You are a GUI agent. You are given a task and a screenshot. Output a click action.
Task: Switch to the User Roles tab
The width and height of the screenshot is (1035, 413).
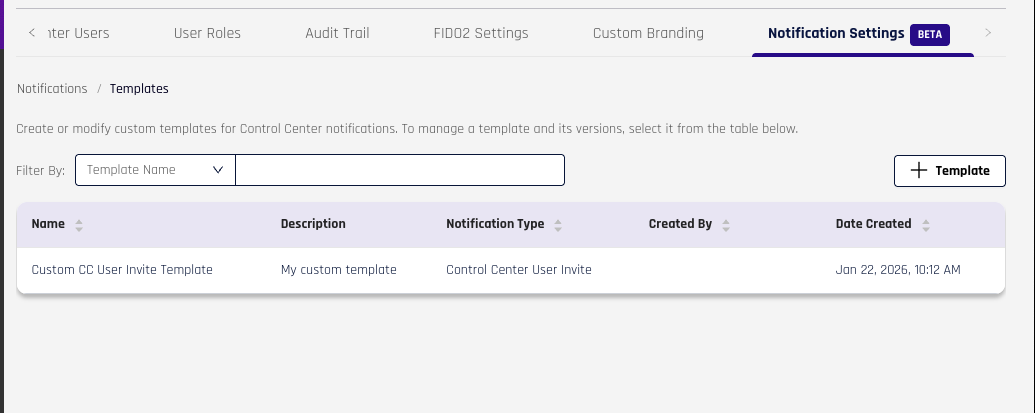207,33
